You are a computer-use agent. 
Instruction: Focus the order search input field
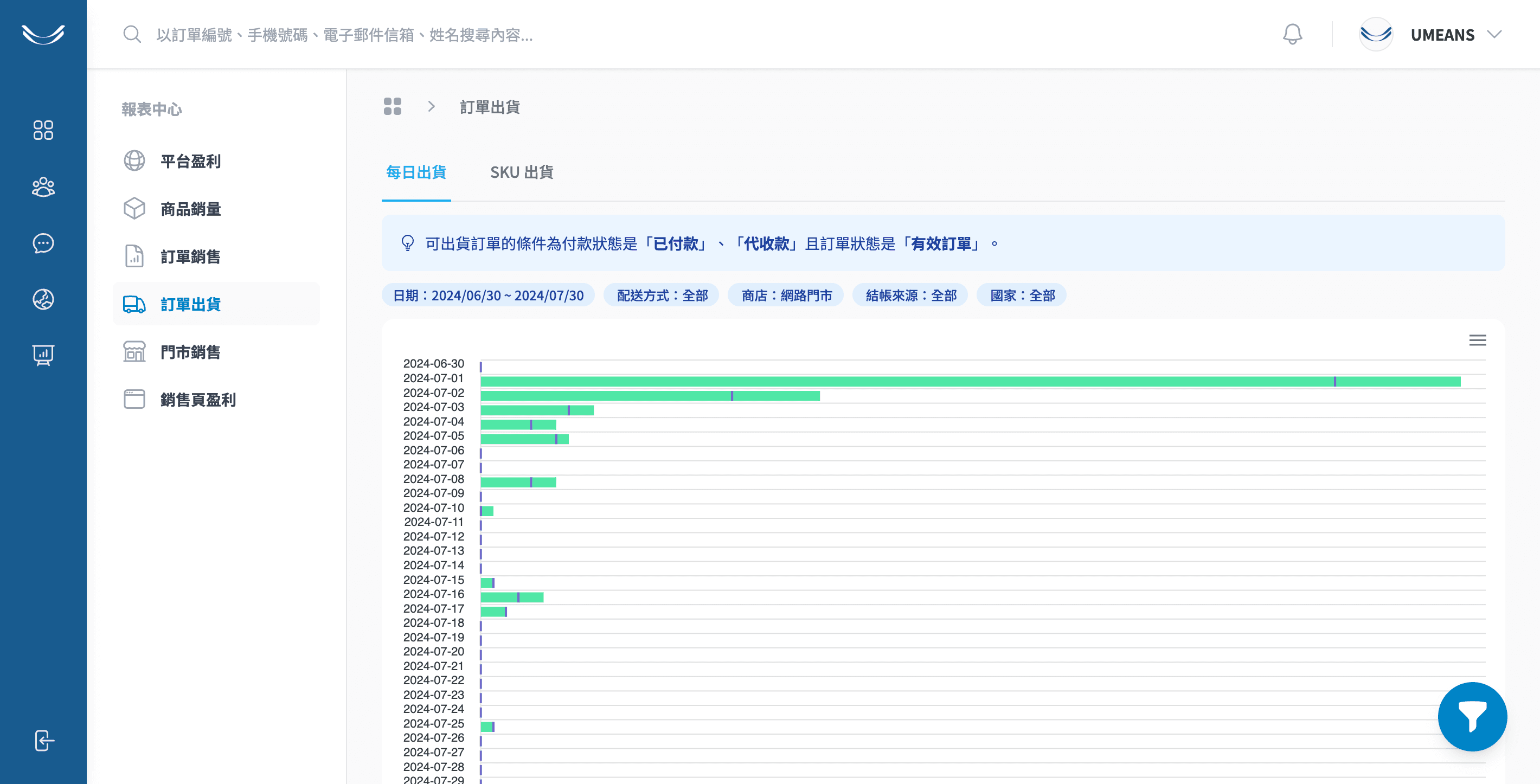344,35
